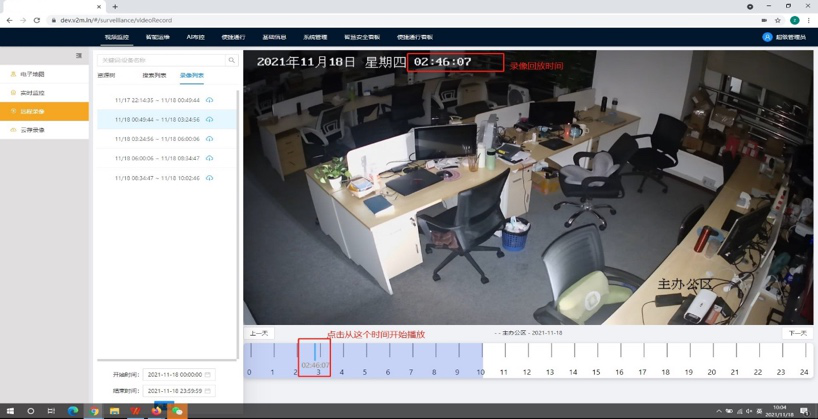Image resolution: width=818 pixels, height=419 pixels.
Task: Open calendar icon in 结束时间 field
Action: coord(208,391)
